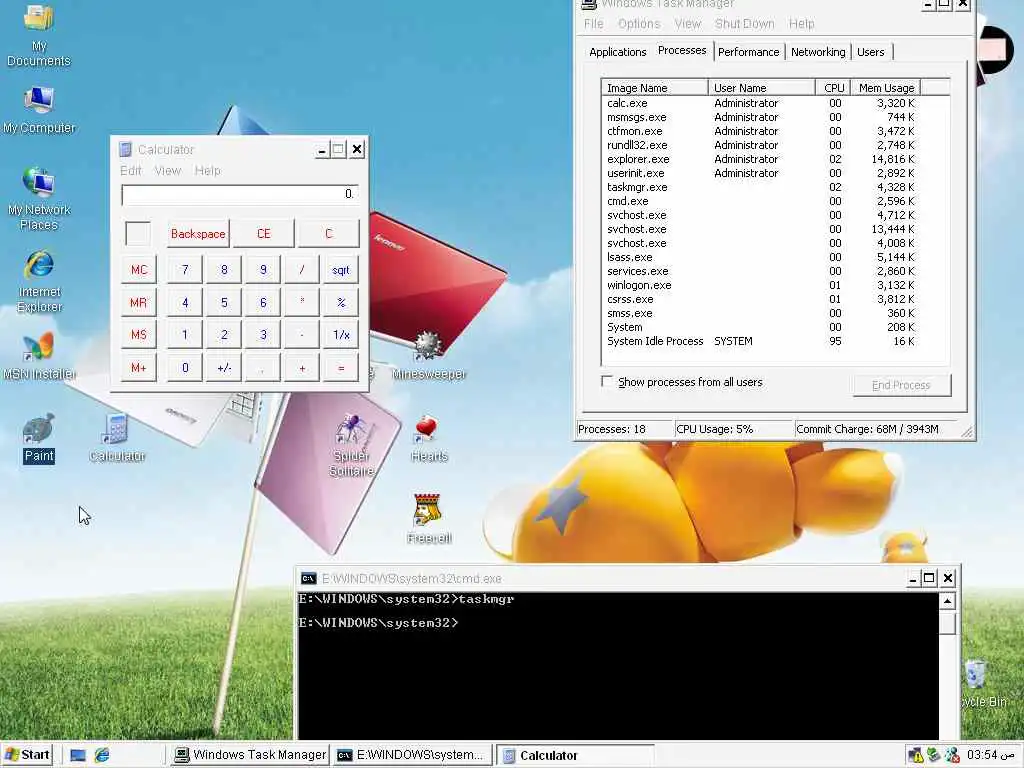Select the My Computer desktop icon
1024x768 pixels.
point(39,110)
